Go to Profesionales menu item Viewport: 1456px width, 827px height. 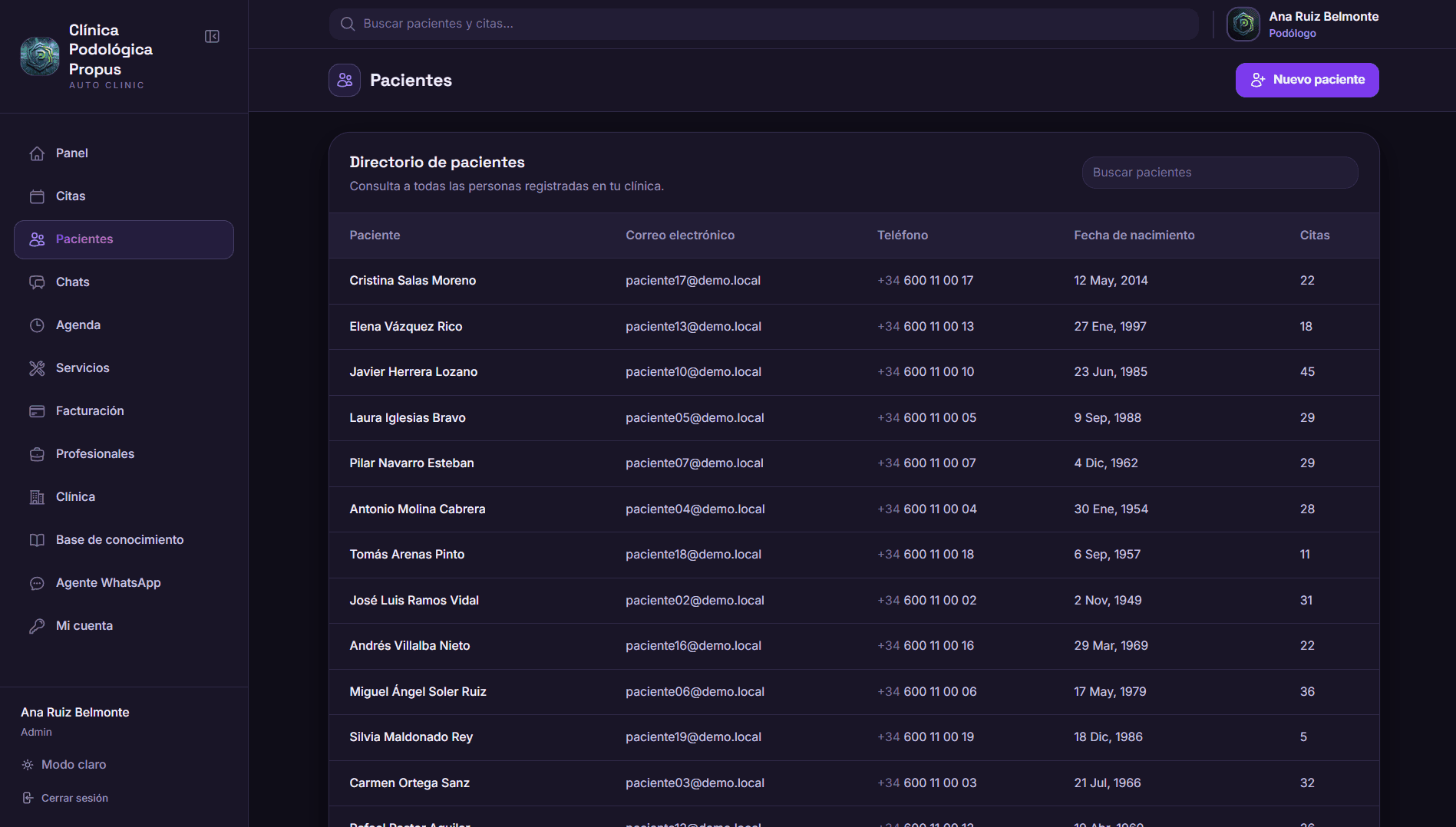pyautogui.click(x=124, y=454)
